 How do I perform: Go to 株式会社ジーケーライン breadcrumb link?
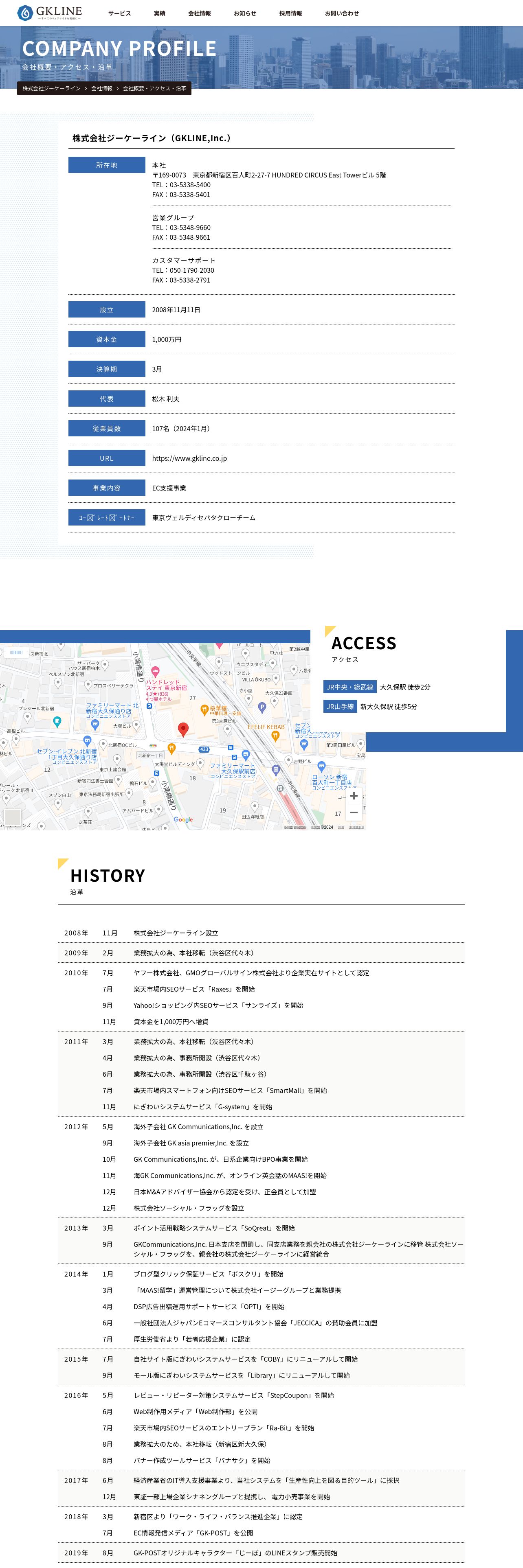[x=52, y=88]
